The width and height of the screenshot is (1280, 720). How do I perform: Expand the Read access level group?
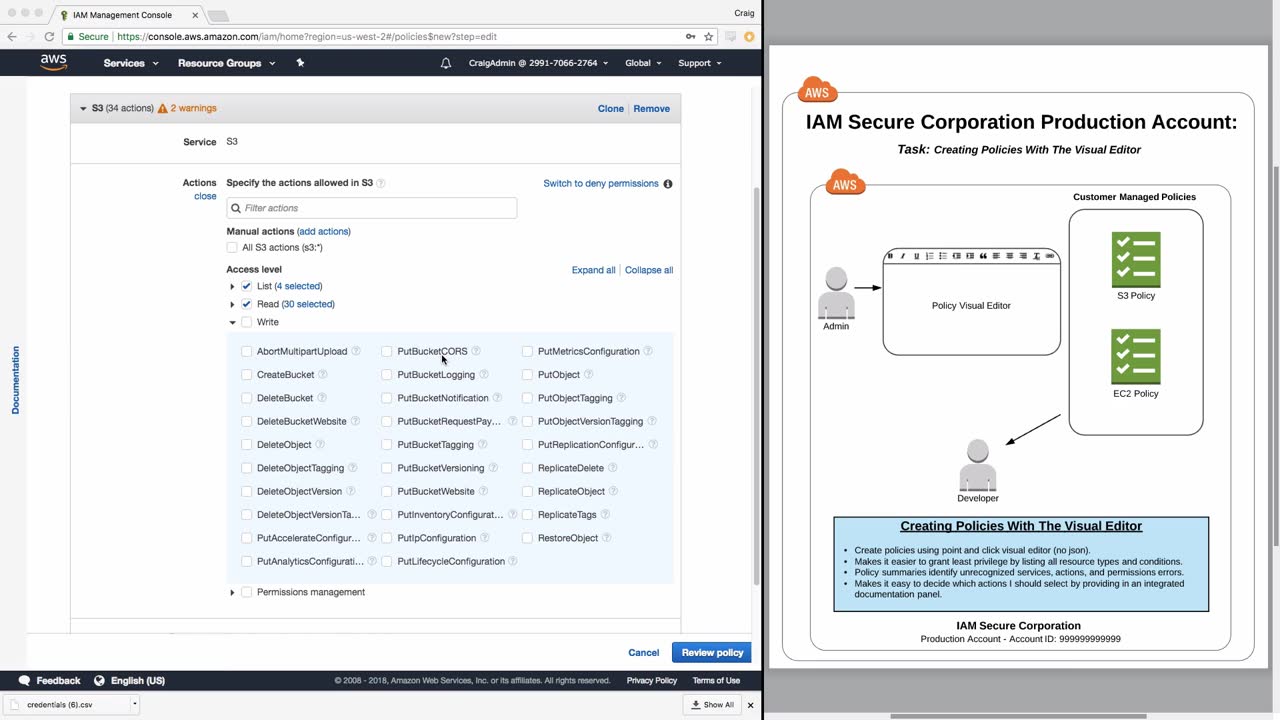[x=232, y=304]
